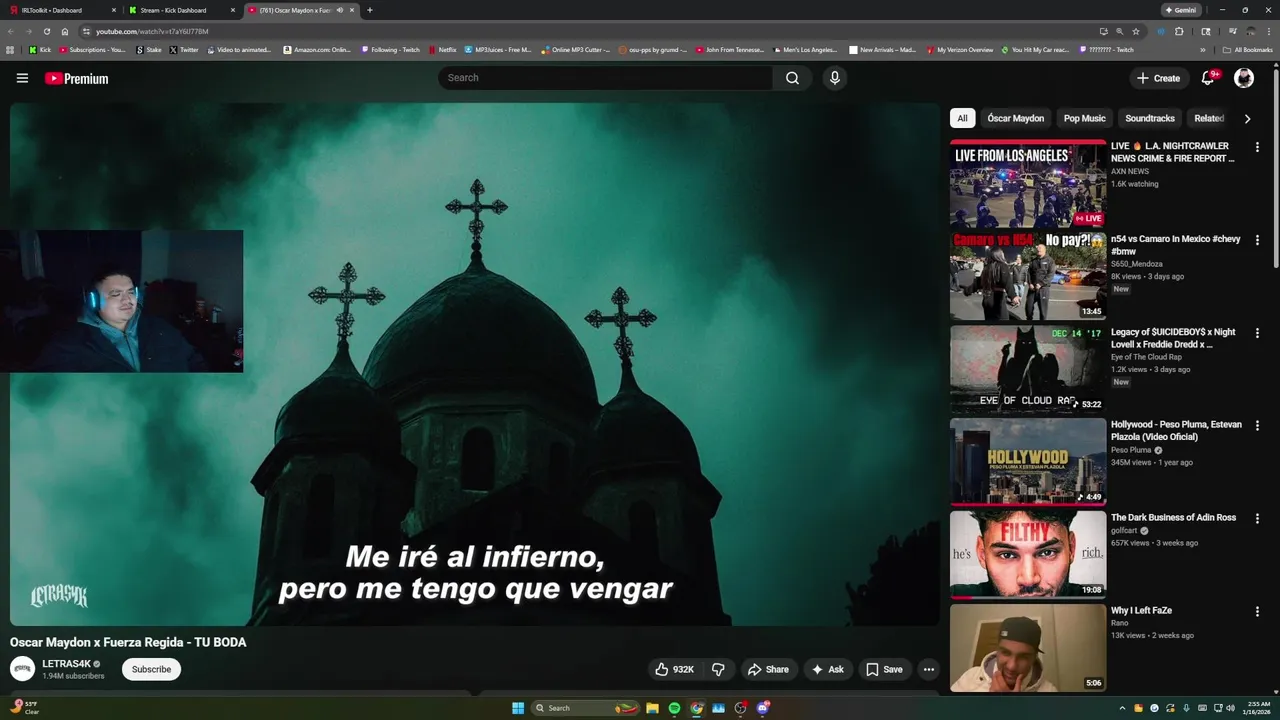Select the Related filter chip
Viewport: 1280px width, 720px height.
(x=1209, y=118)
